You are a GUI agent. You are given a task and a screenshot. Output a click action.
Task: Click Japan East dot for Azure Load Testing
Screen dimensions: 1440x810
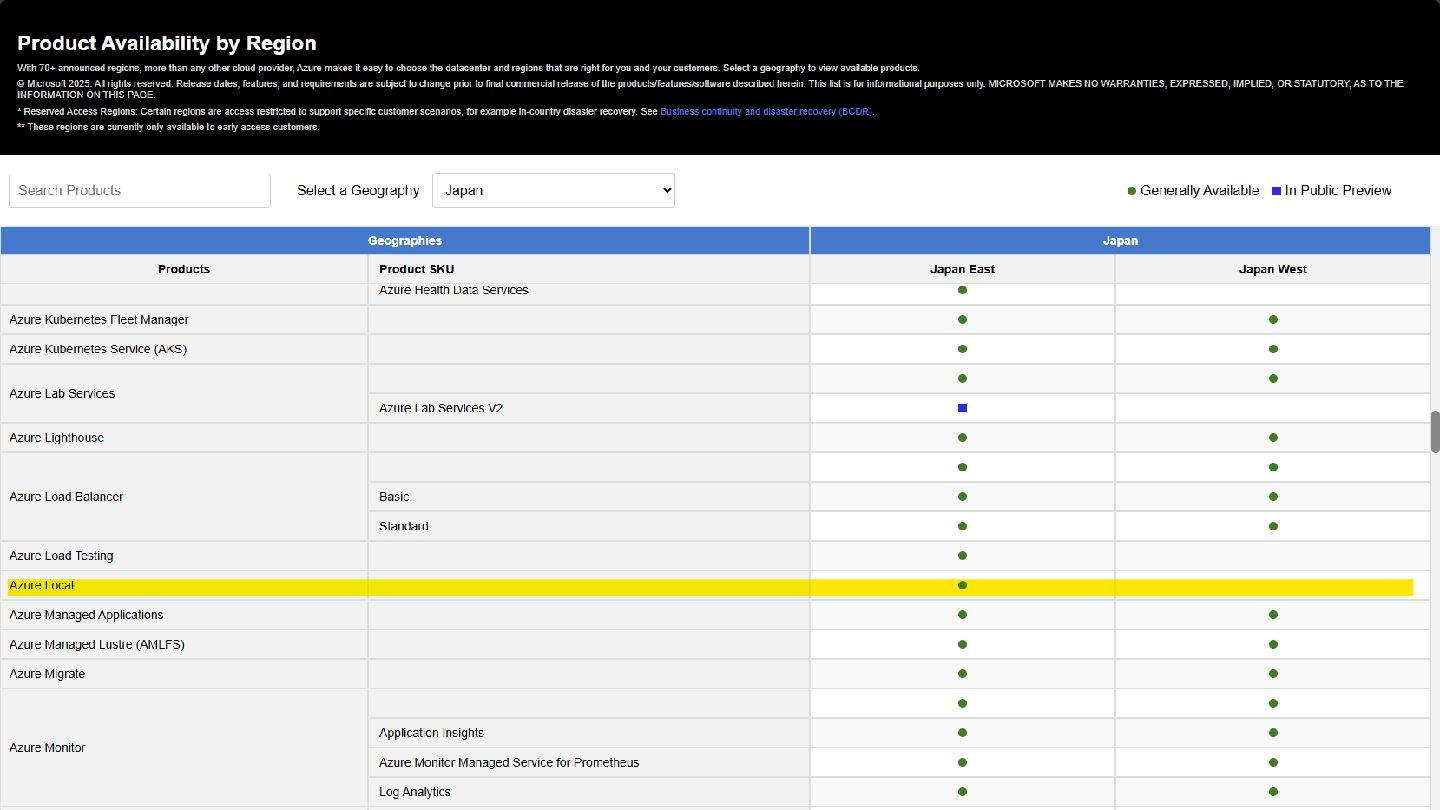(962, 556)
